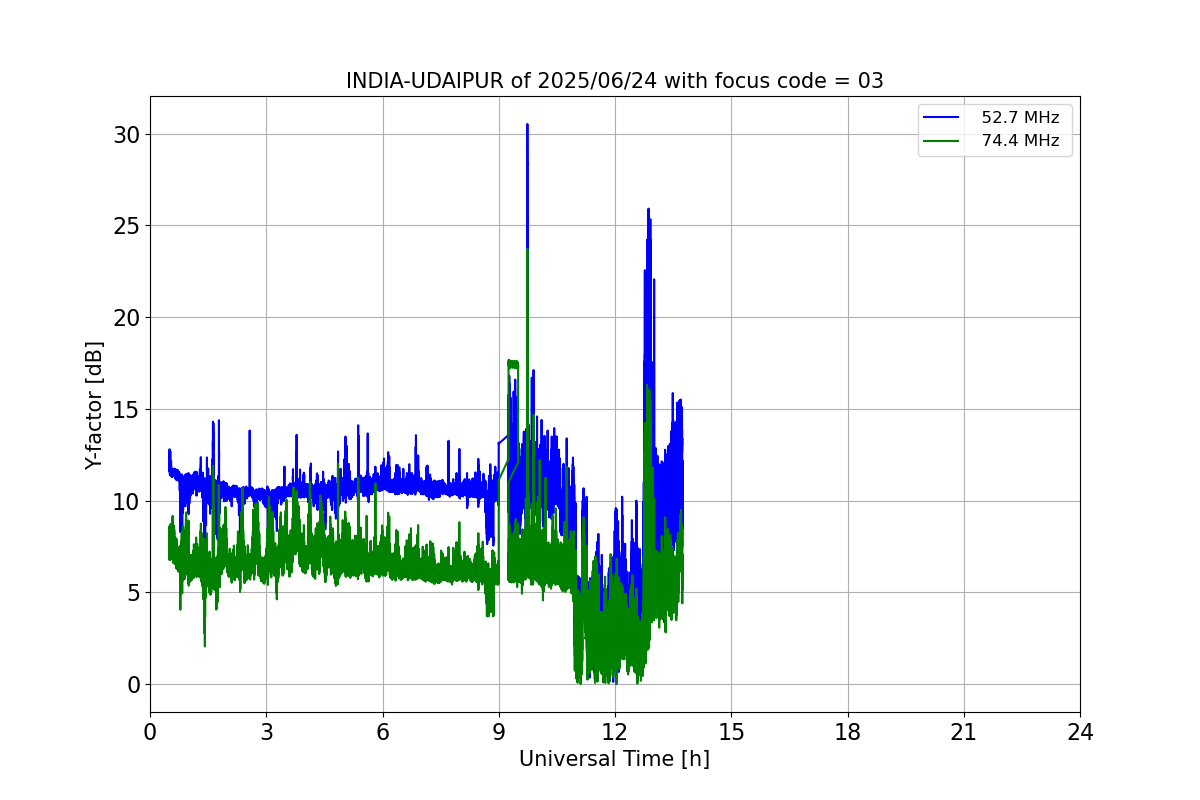Click the Y-factor [dB] axis label

click(94, 405)
